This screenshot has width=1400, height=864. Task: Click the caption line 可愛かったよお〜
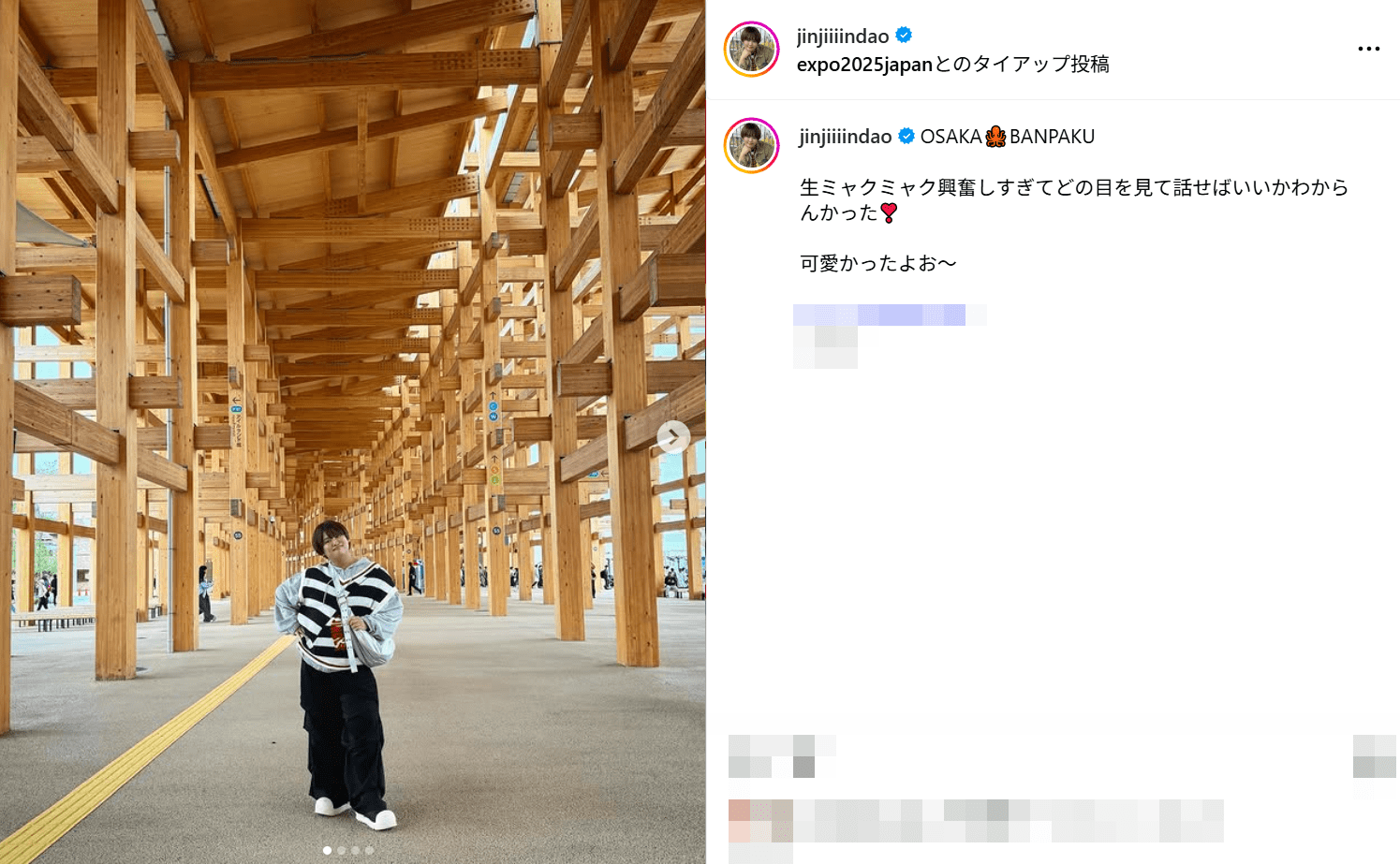click(878, 264)
